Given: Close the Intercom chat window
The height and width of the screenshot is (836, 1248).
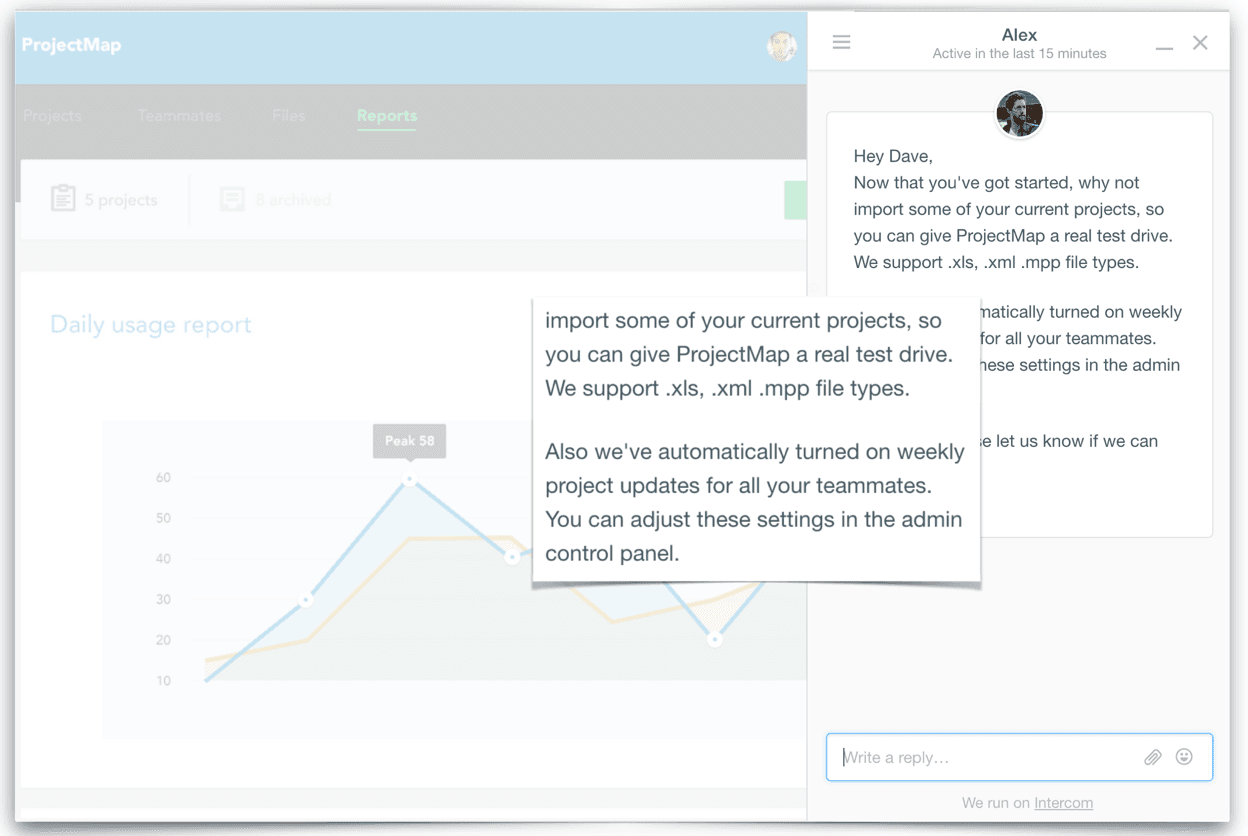Looking at the screenshot, I should (x=1200, y=42).
